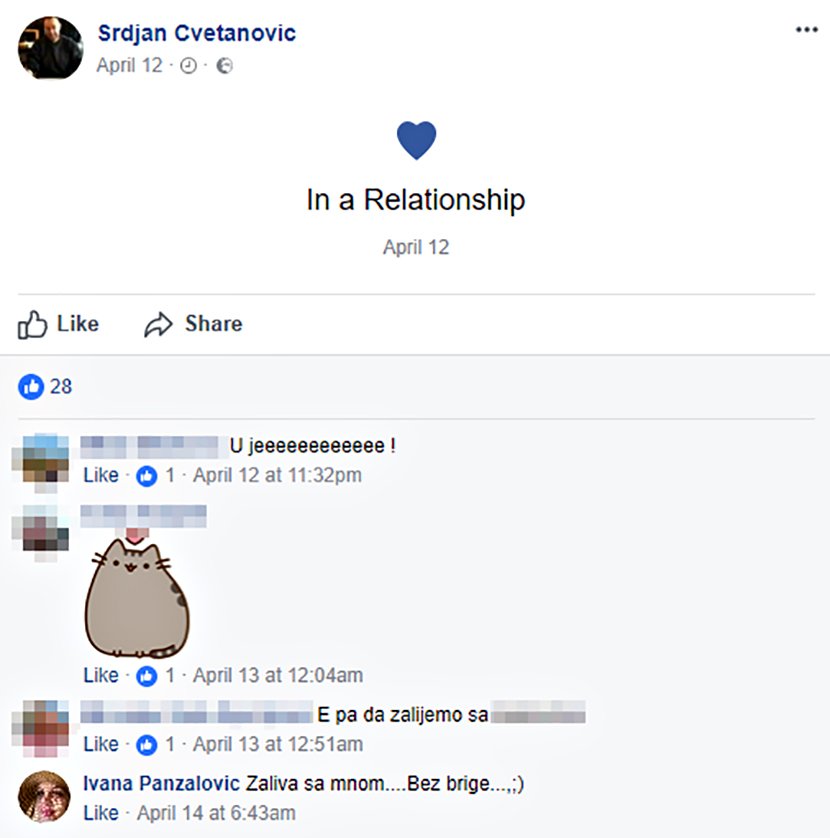Open Srdjan Cvetanovic's profile name link
The image size is (830, 838).
point(197,33)
